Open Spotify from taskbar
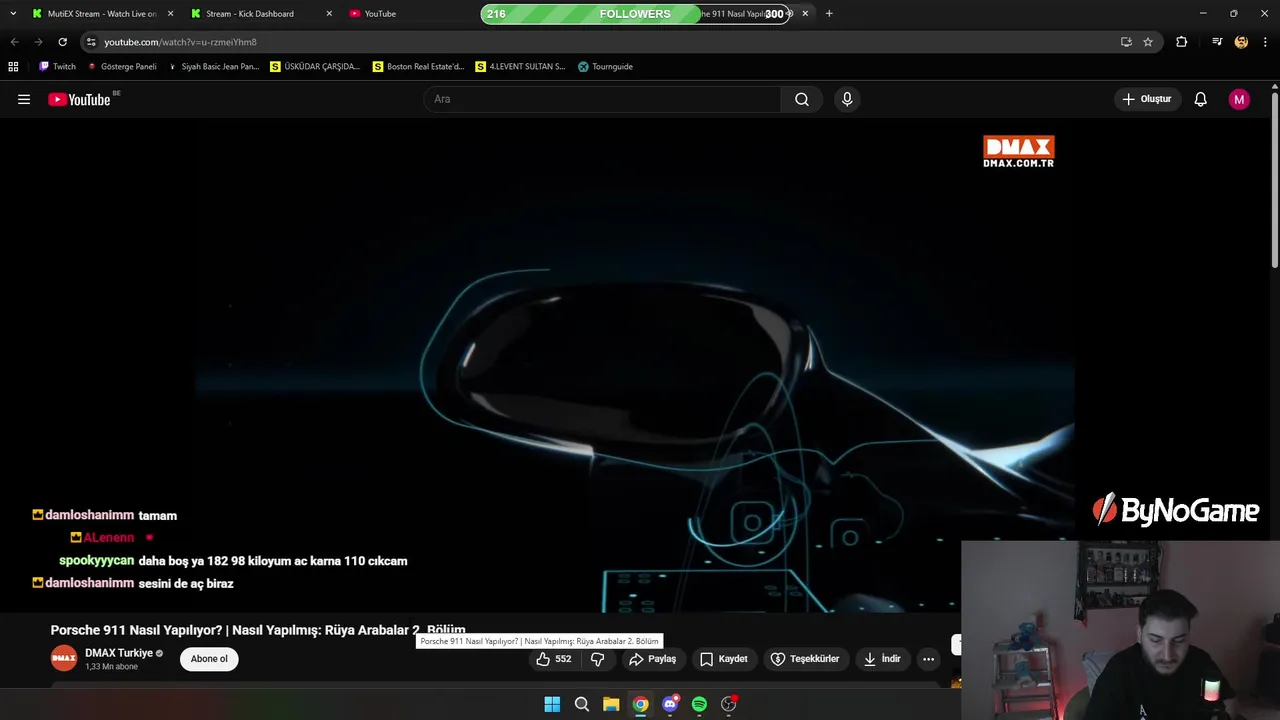The height and width of the screenshot is (720, 1280). point(699,704)
